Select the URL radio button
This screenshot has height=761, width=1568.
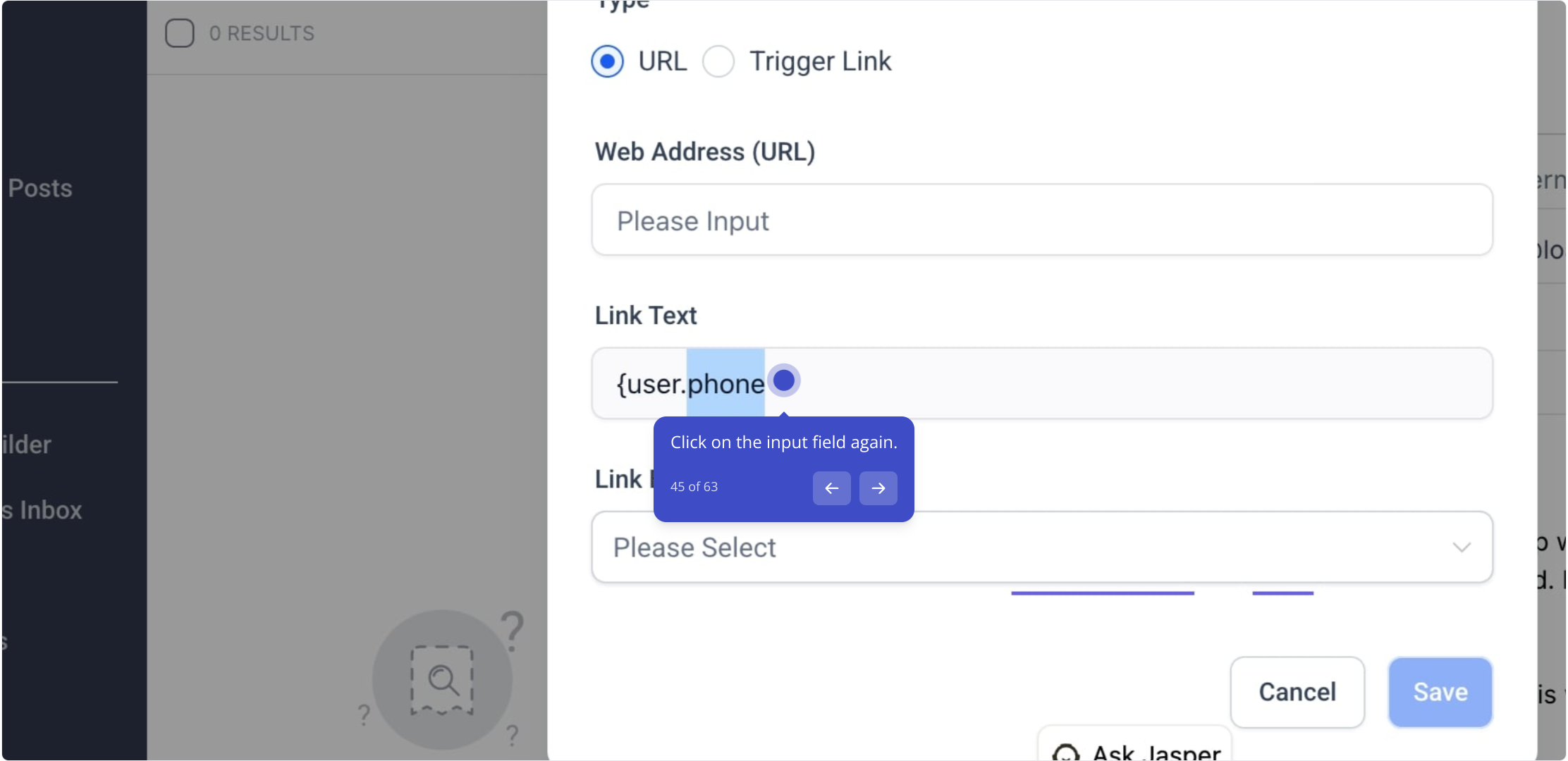[607, 61]
